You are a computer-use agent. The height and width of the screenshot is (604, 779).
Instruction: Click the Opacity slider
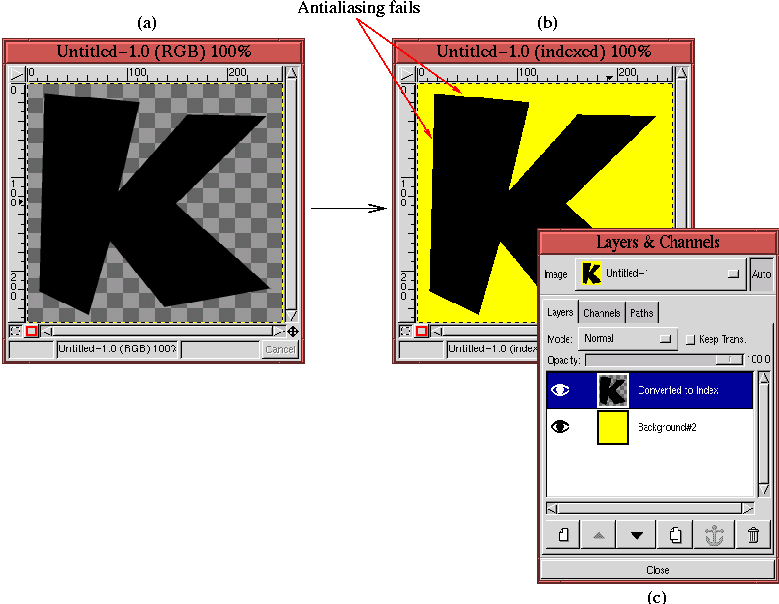click(x=664, y=359)
